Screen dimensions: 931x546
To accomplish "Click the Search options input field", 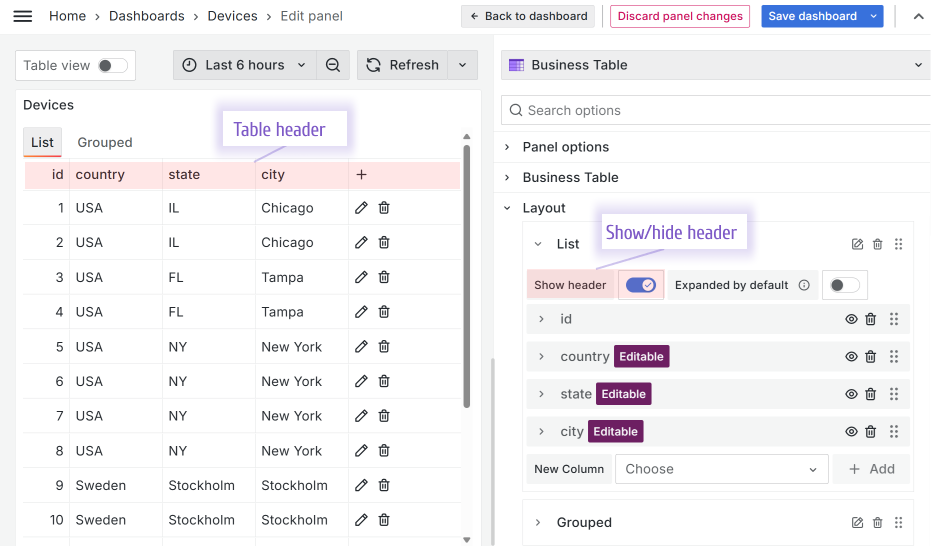I will 715,111.
